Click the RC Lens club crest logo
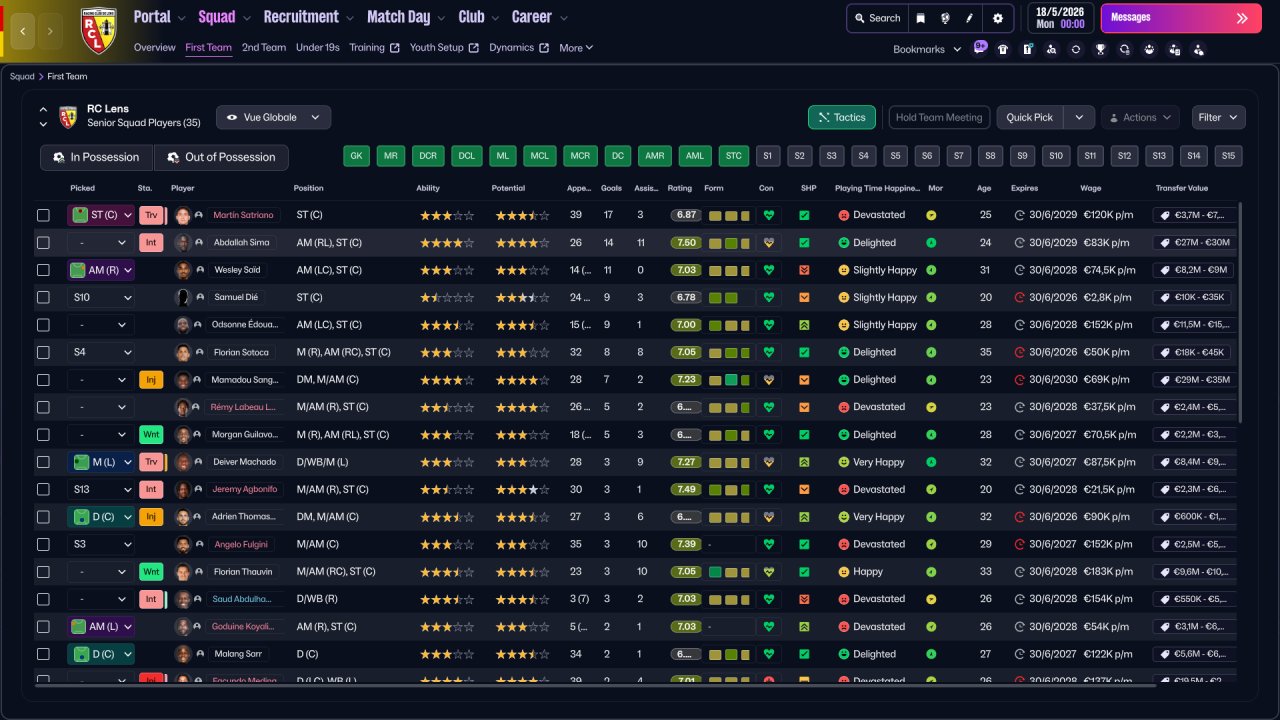1280x720 pixels. (99, 30)
